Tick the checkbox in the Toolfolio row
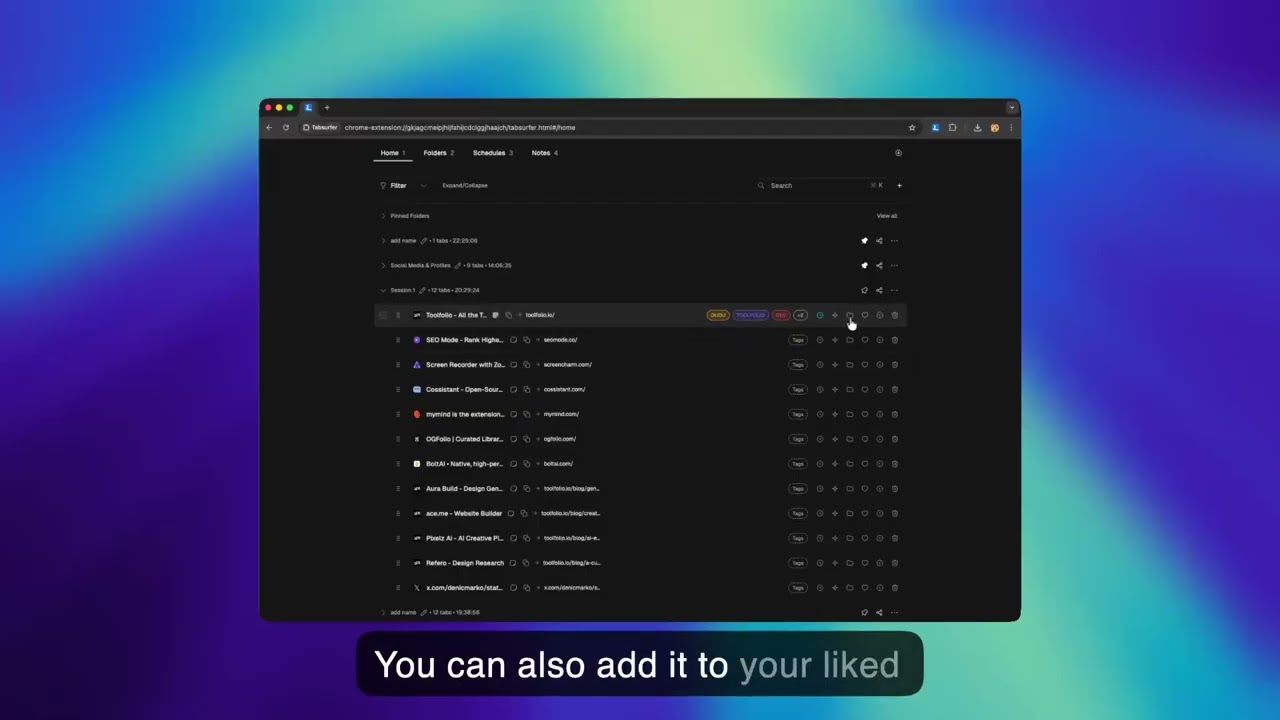Screen dimensions: 1280x720 tap(383, 315)
